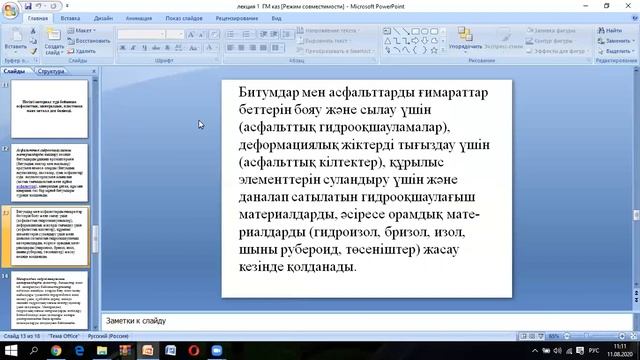
Task: Toggle bold Ж formatting
Action: (x=122, y=48)
